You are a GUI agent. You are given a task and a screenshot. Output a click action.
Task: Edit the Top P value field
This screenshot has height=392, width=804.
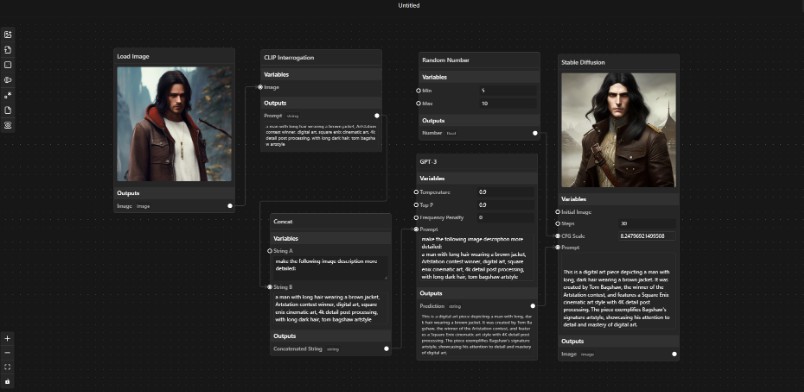505,205
